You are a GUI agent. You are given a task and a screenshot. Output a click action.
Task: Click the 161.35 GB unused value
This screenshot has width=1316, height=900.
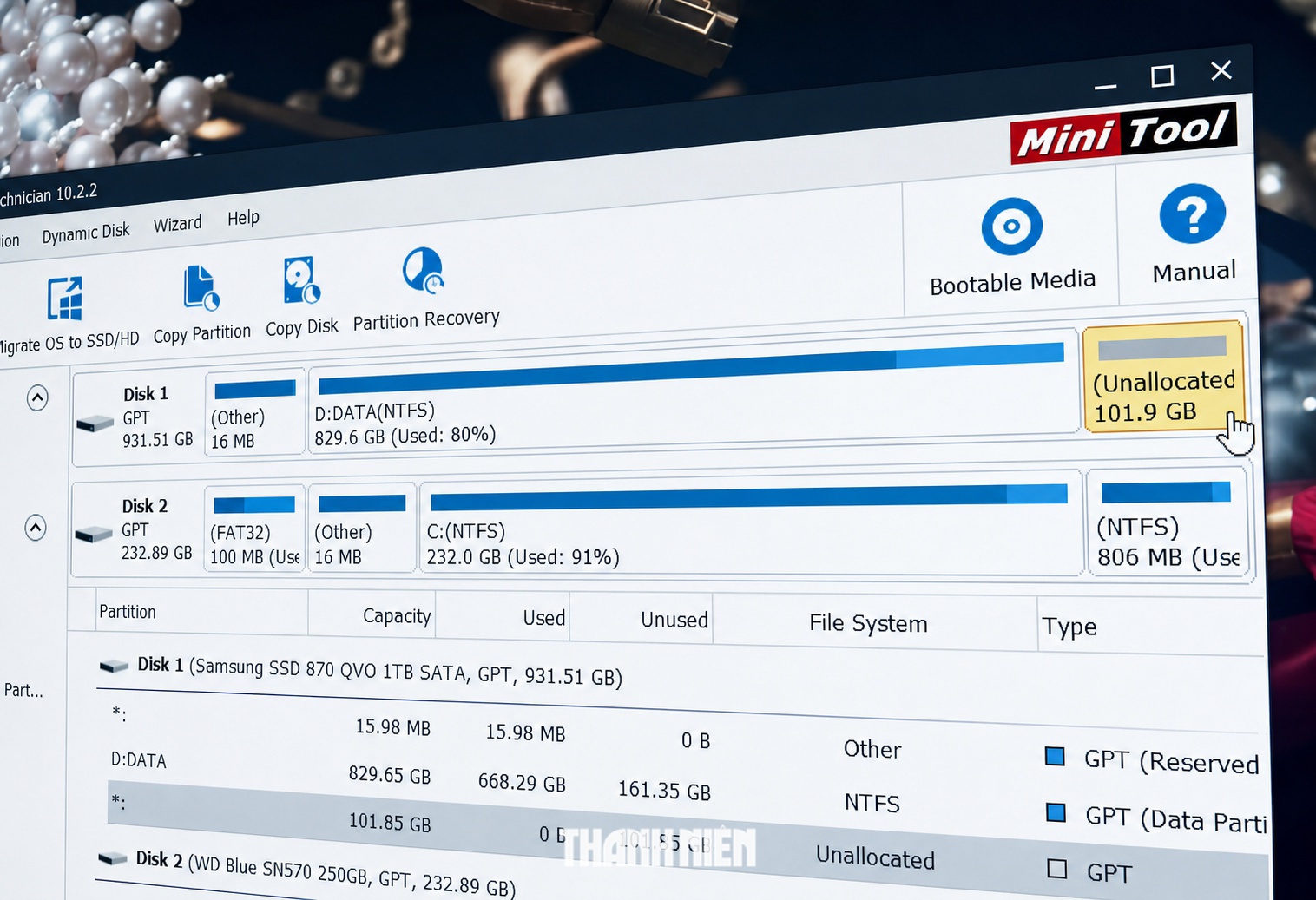click(664, 791)
